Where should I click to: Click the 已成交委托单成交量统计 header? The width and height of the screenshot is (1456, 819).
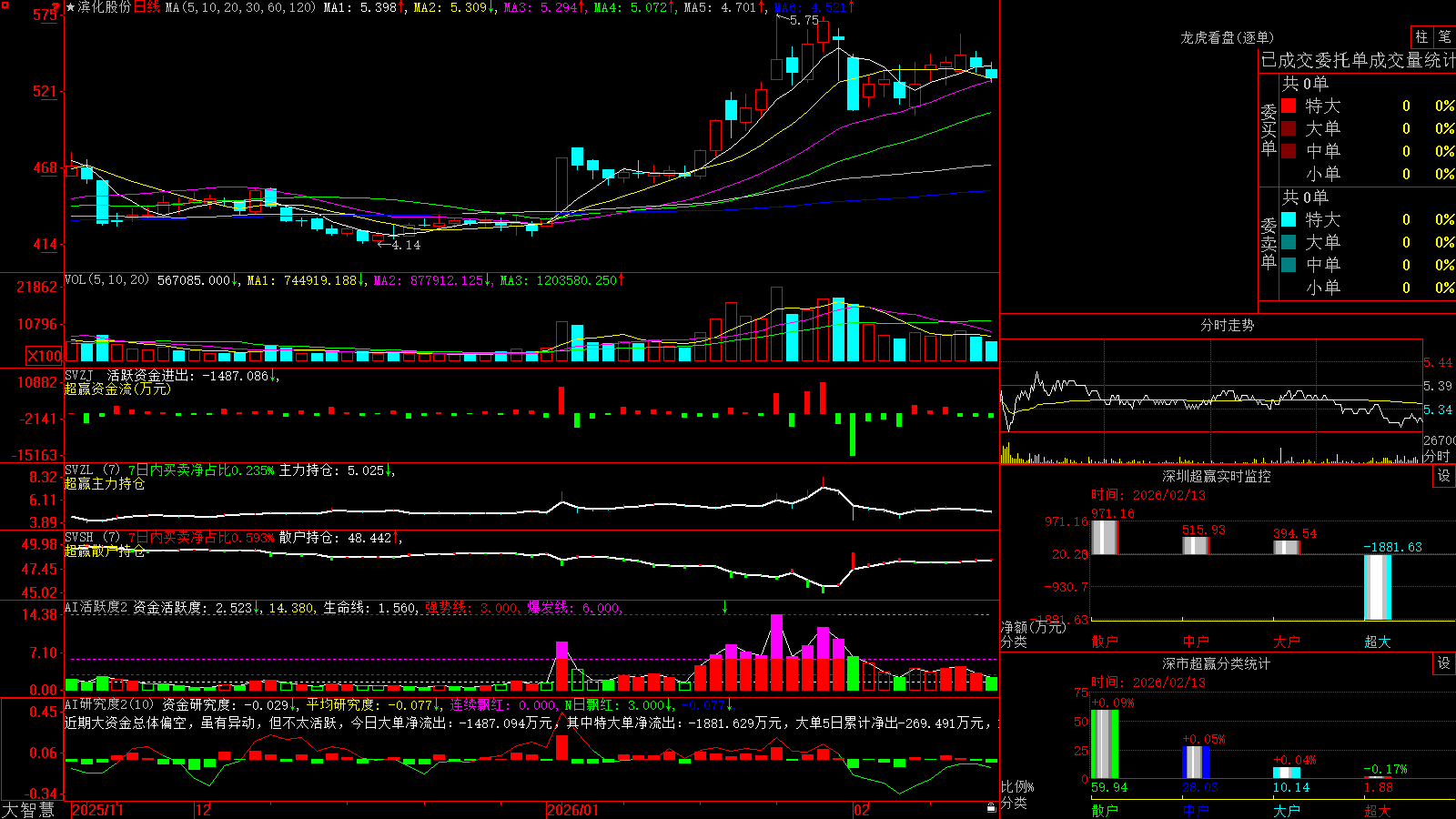1358,60
